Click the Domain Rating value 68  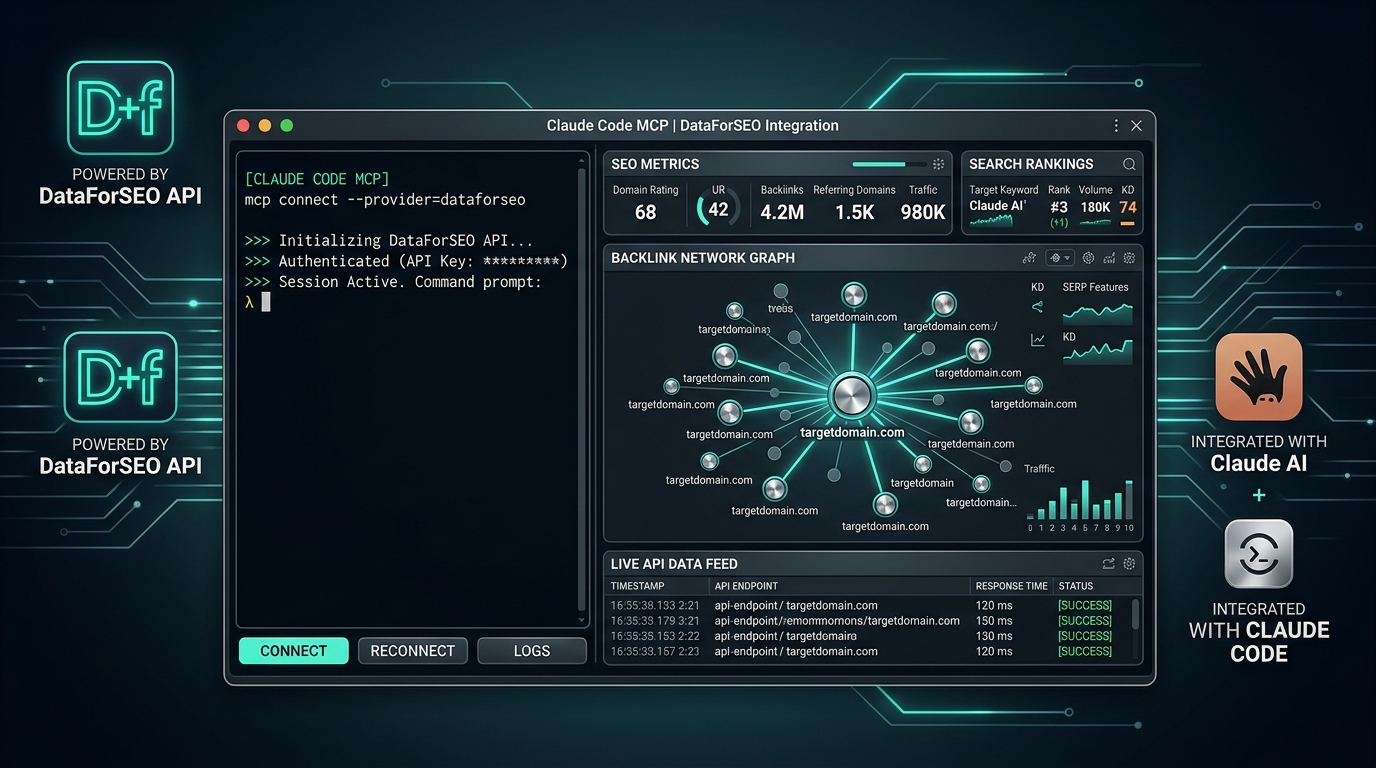point(646,212)
